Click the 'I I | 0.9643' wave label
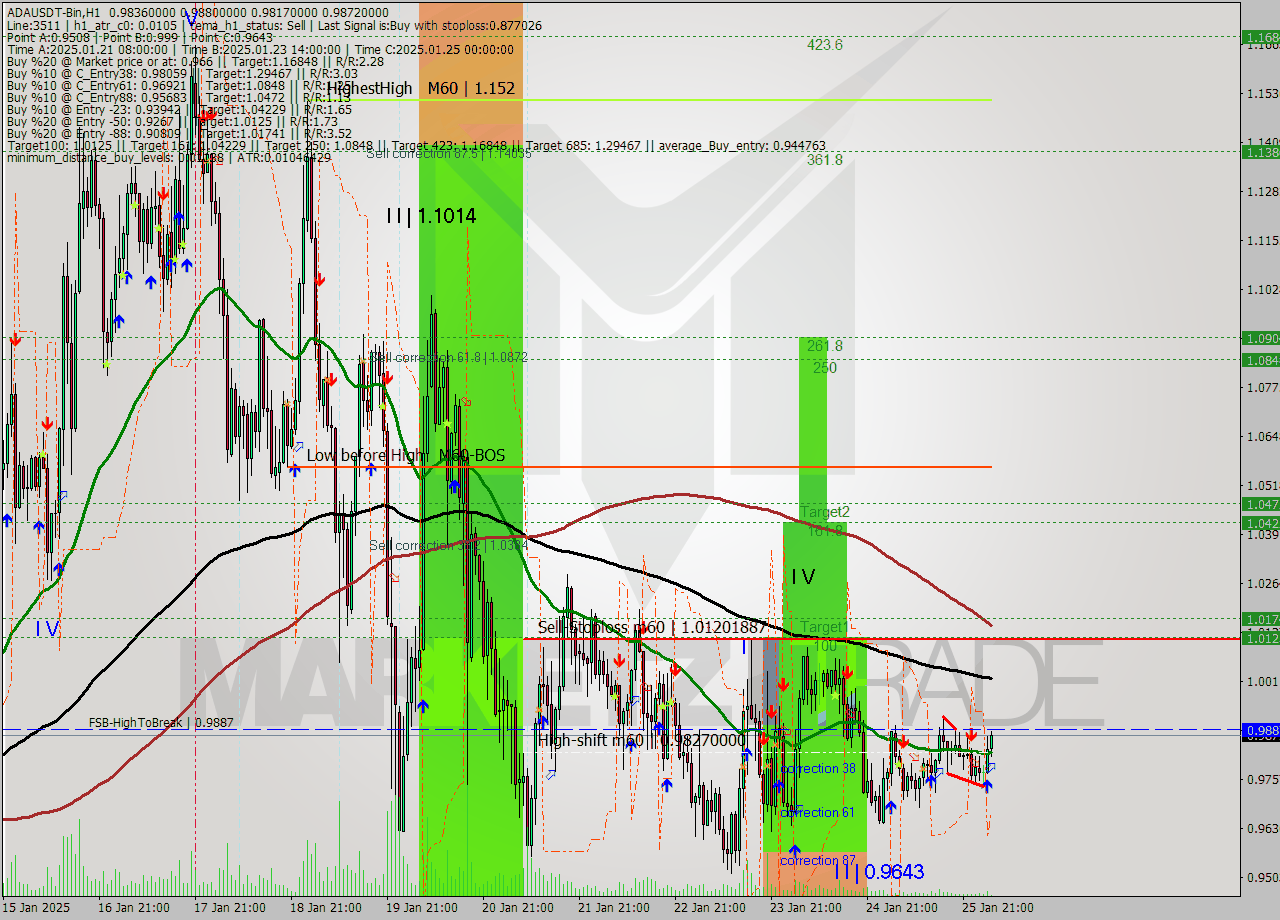The height and width of the screenshot is (920, 1280). click(879, 872)
